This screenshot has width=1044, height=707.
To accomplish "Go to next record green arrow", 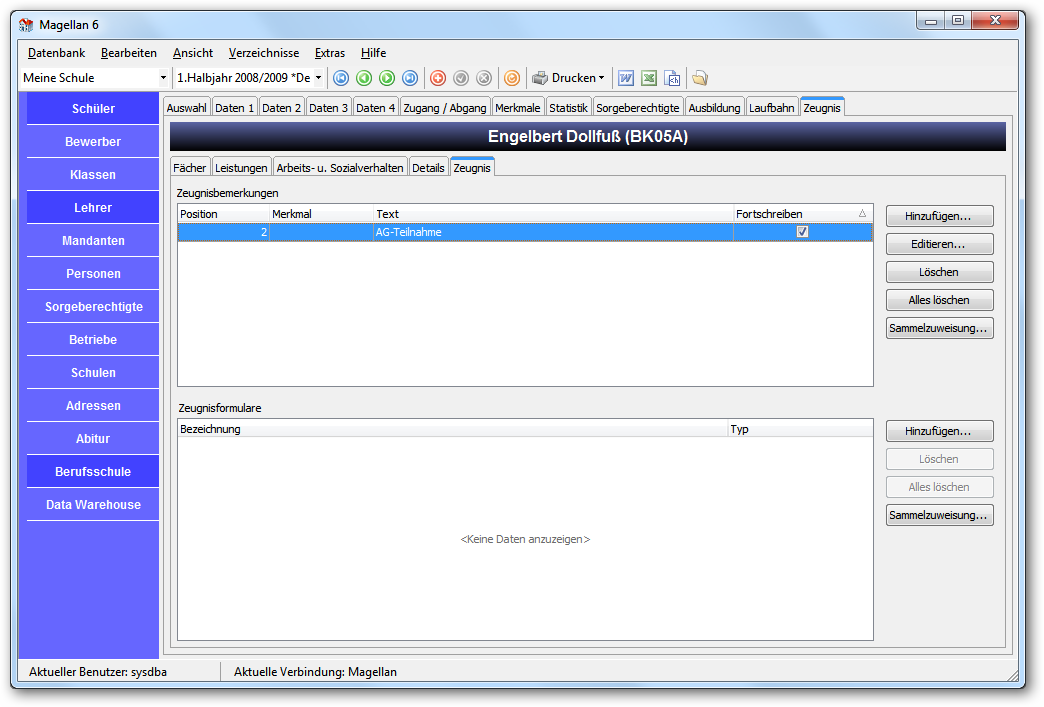I will click(x=387, y=79).
